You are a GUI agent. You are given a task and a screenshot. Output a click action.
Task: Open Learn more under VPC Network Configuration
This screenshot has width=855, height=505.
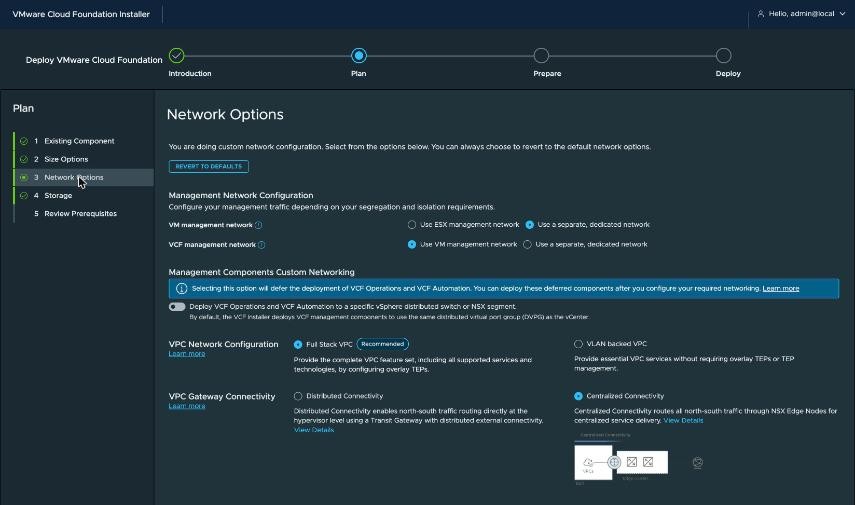tap(187, 353)
